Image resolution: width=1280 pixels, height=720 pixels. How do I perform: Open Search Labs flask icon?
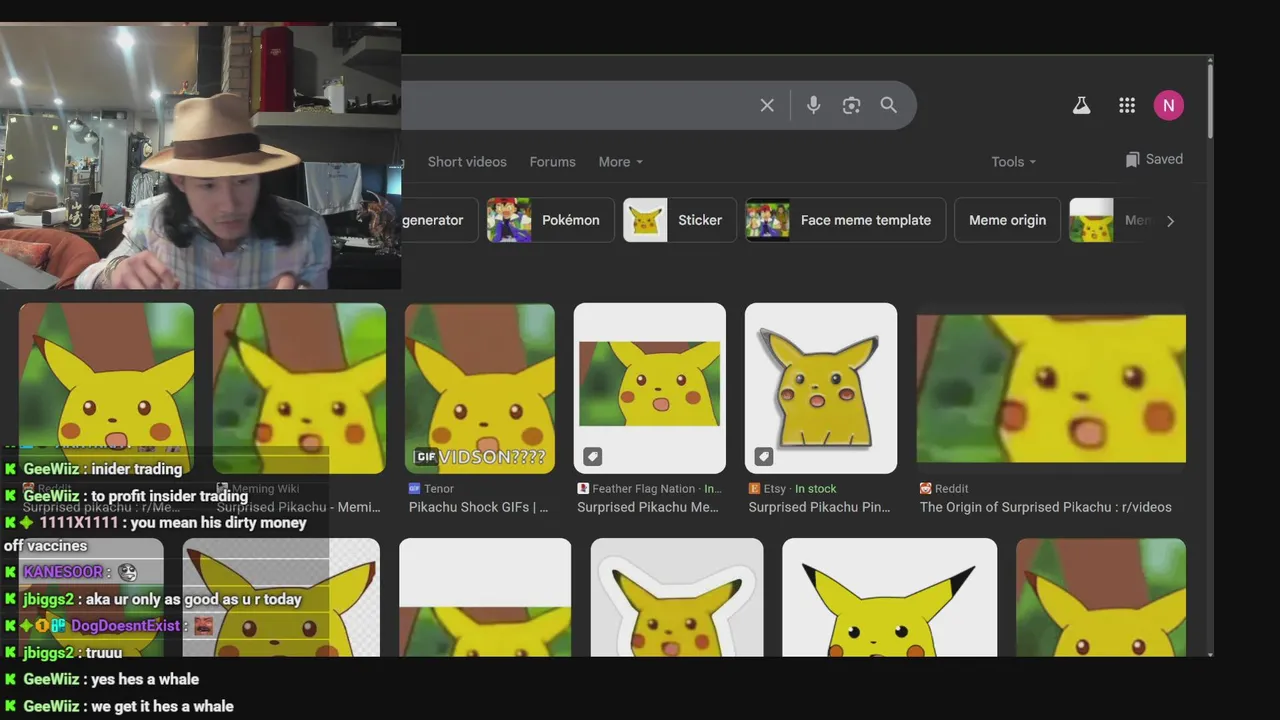point(1081,105)
